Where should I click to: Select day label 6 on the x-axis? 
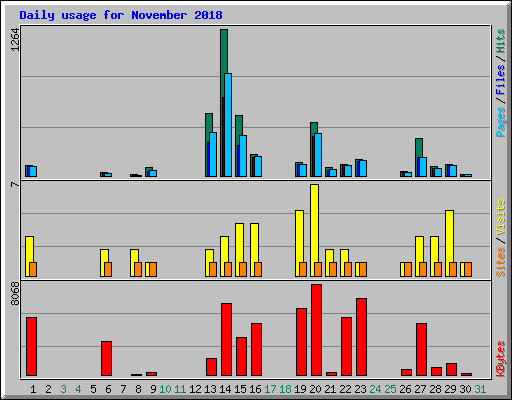point(108,389)
